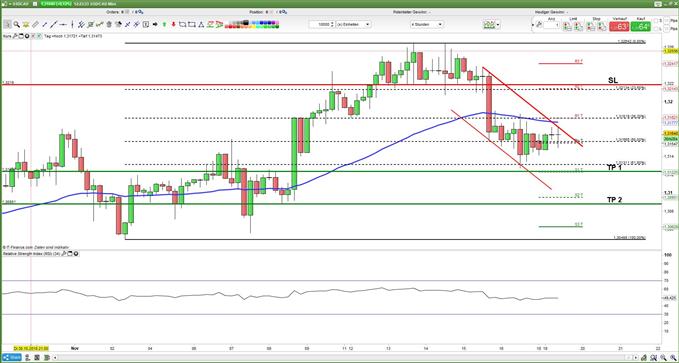This screenshot has width=679, height=363.
Task: Click the TP 2 label on chart
Action: (x=614, y=200)
